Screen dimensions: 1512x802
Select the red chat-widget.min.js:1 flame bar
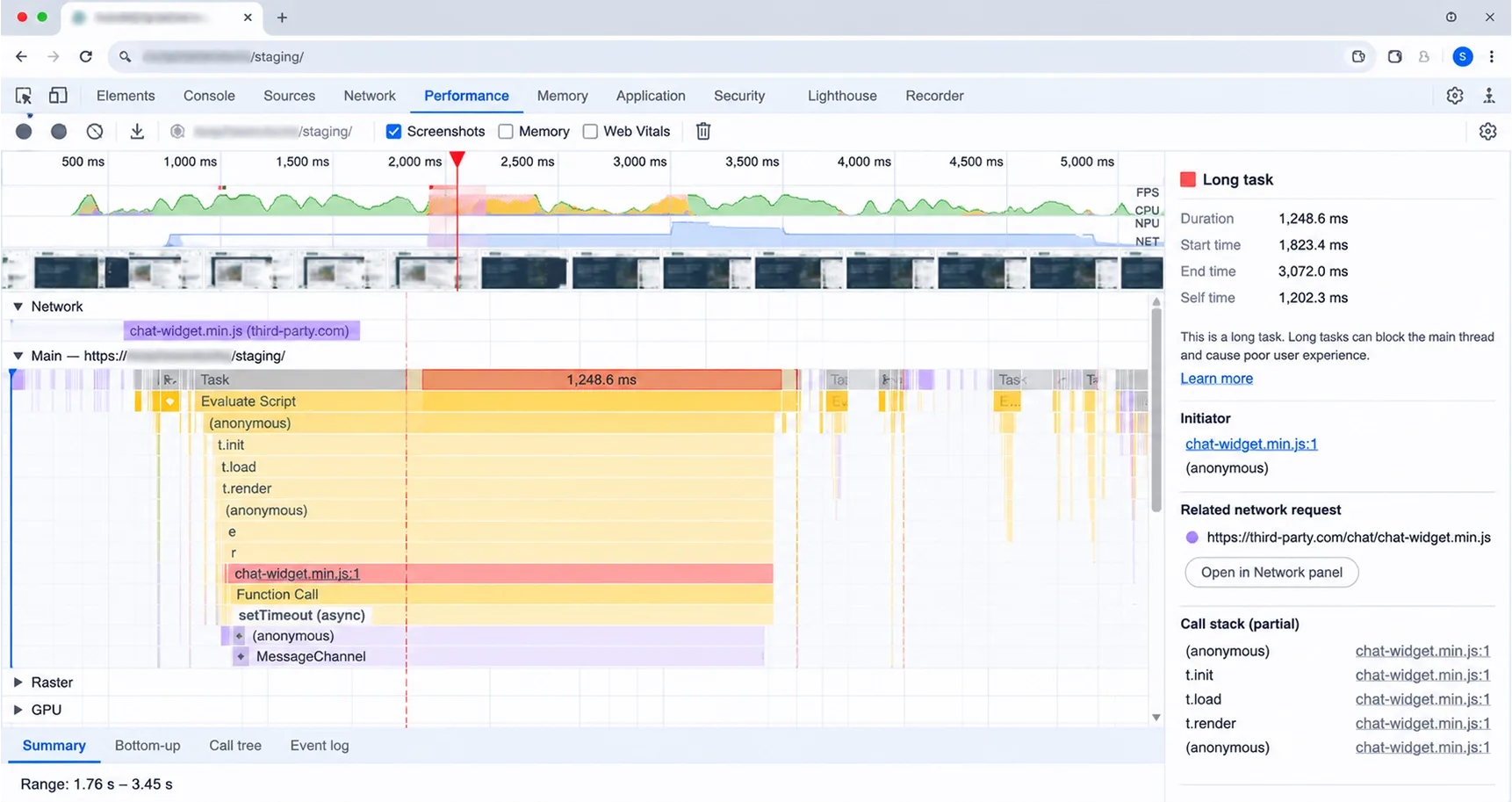[500, 574]
